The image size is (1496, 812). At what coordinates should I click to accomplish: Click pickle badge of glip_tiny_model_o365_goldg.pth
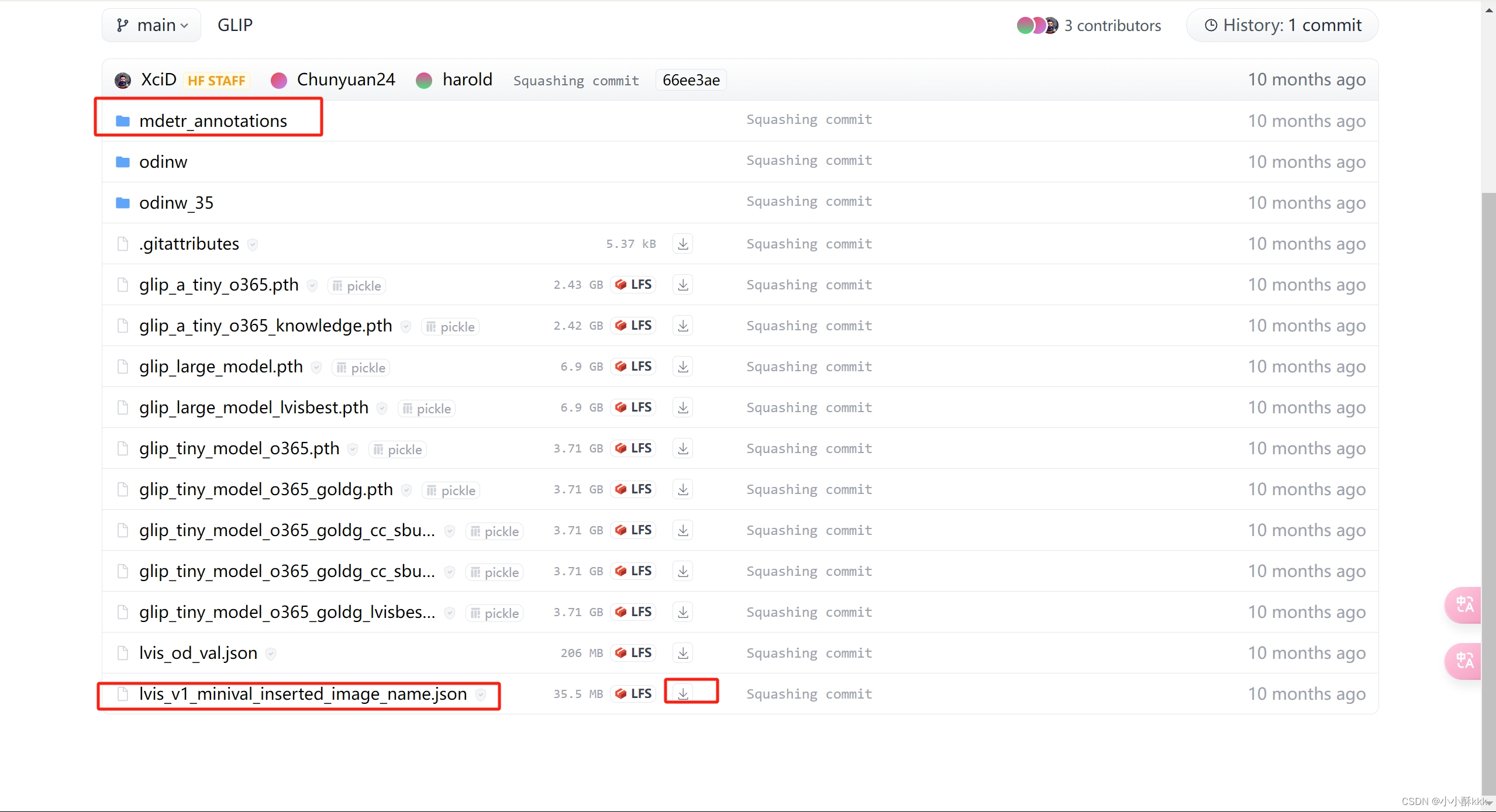point(451,490)
